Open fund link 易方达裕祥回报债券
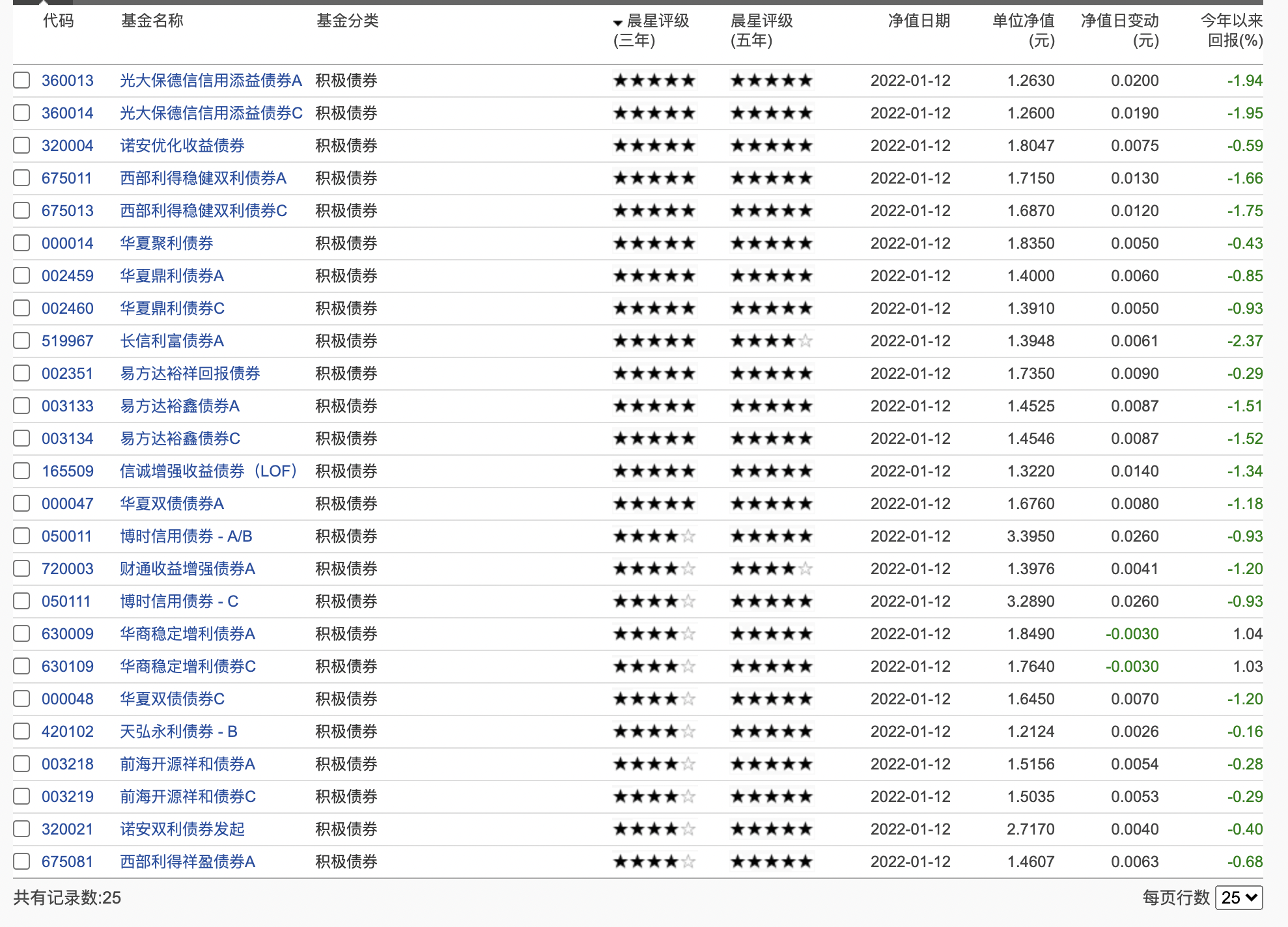 point(190,374)
